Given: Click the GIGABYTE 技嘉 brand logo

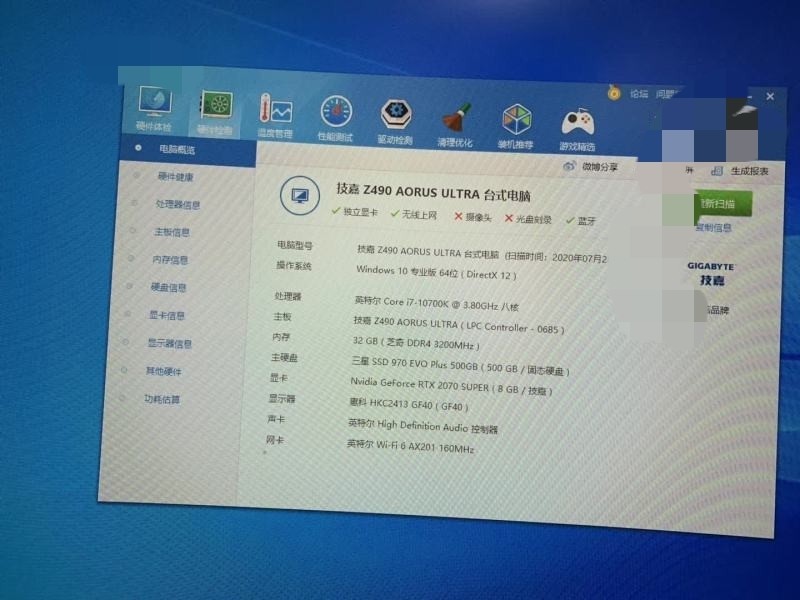Looking at the screenshot, I should pyautogui.click(x=711, y=274).
